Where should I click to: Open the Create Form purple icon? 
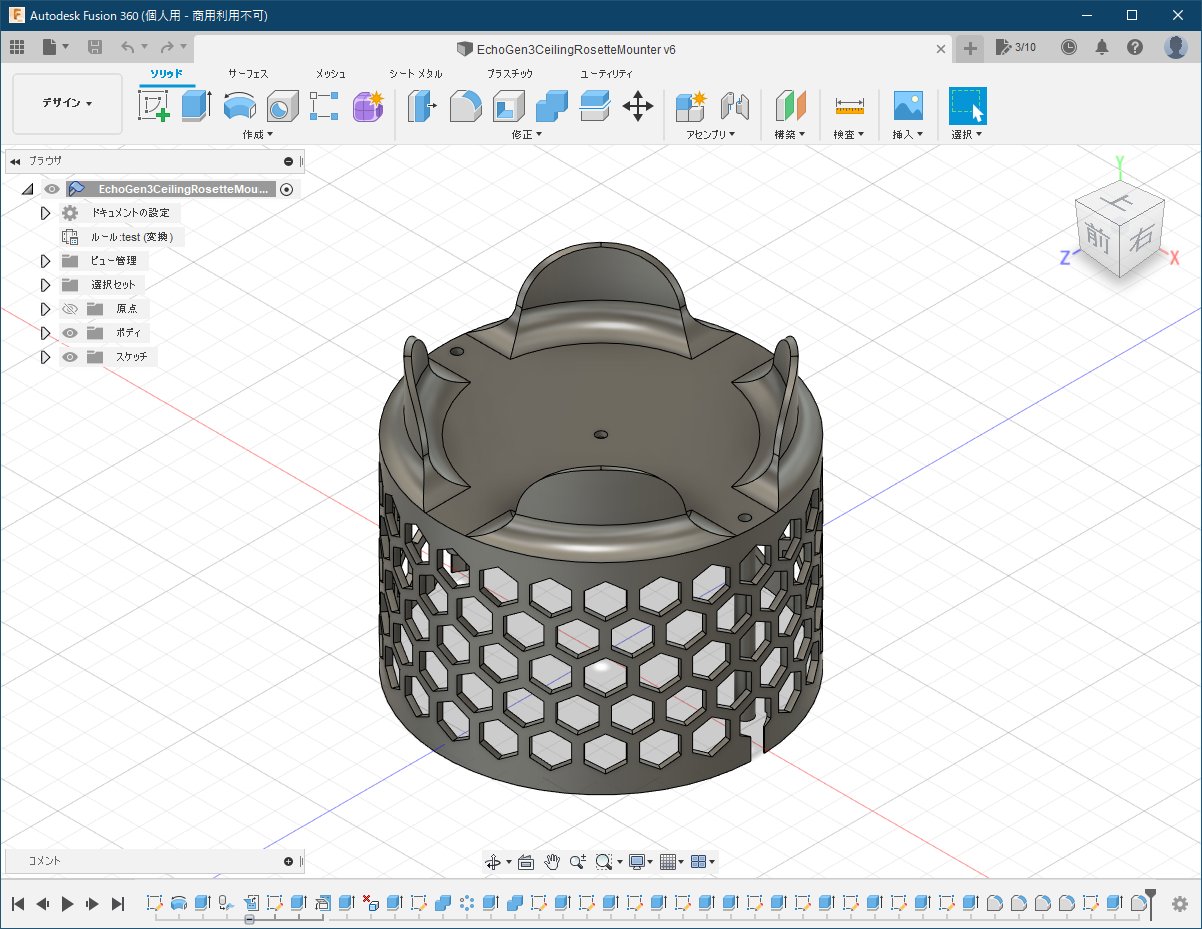point(368,105)
